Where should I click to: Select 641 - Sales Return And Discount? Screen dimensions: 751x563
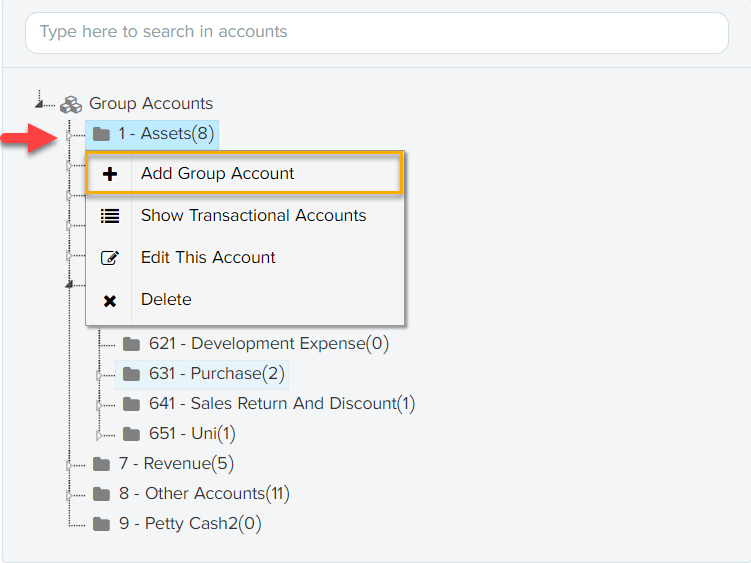coord(281,404)
